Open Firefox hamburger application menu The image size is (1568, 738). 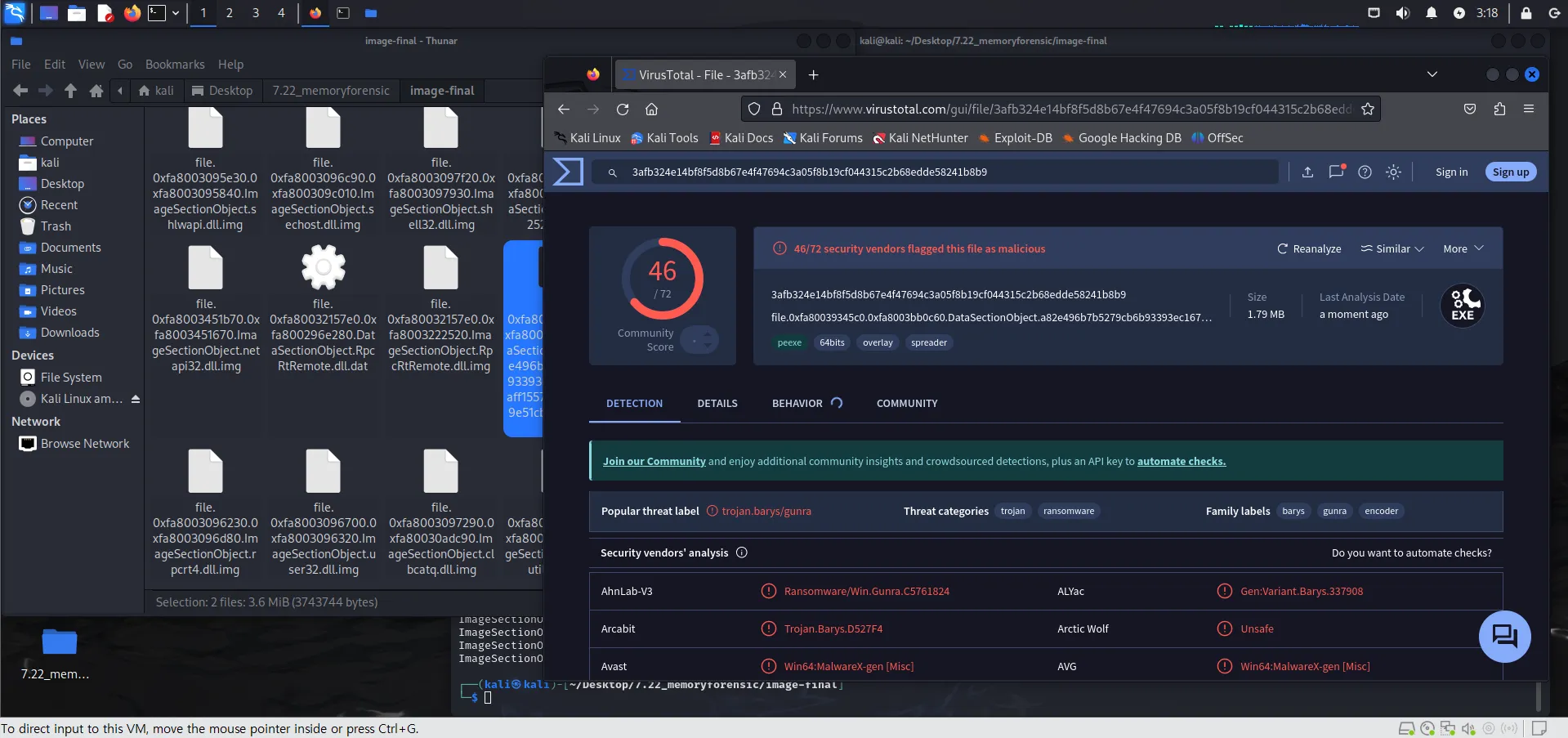point(1529,109)
